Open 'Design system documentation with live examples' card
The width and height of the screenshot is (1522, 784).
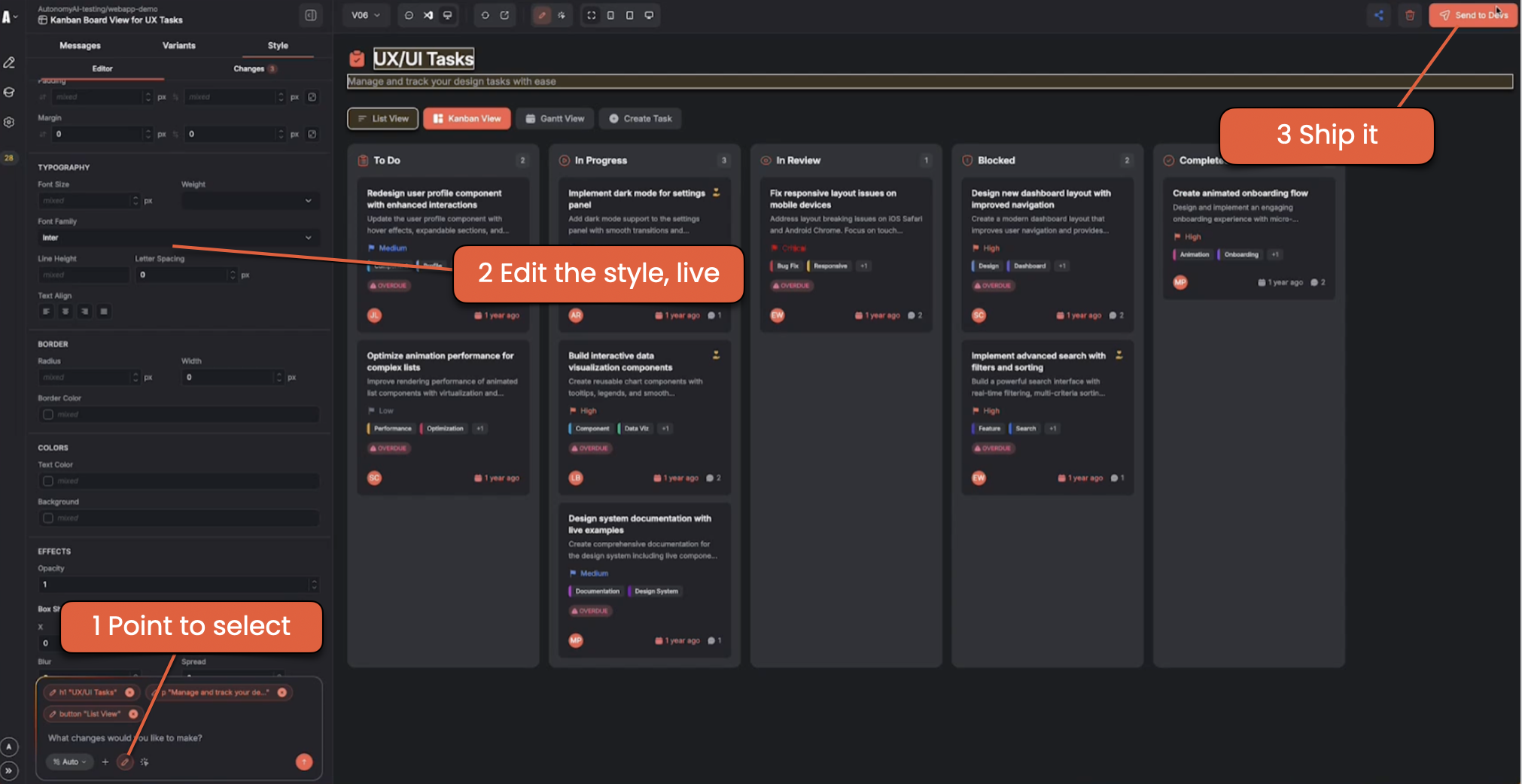click(644, 580)
